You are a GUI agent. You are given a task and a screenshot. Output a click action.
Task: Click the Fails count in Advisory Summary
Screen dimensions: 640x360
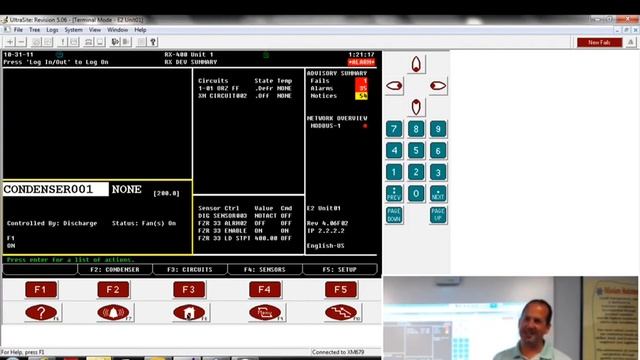pos(361,81)
